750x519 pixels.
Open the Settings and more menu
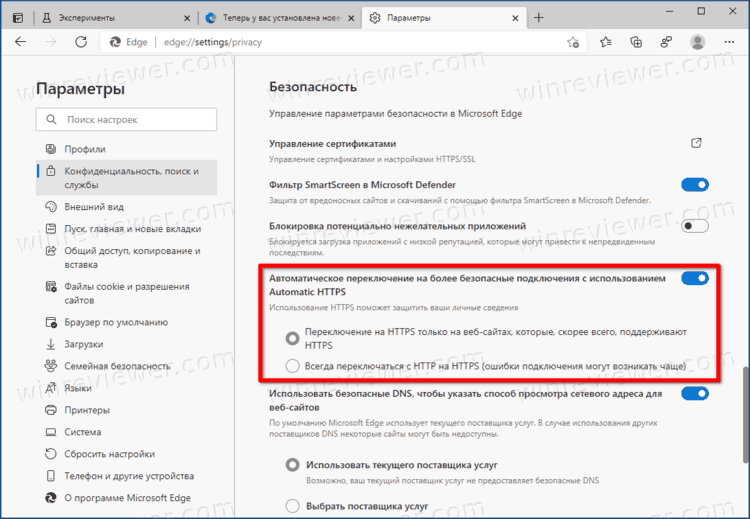[729, 42]
